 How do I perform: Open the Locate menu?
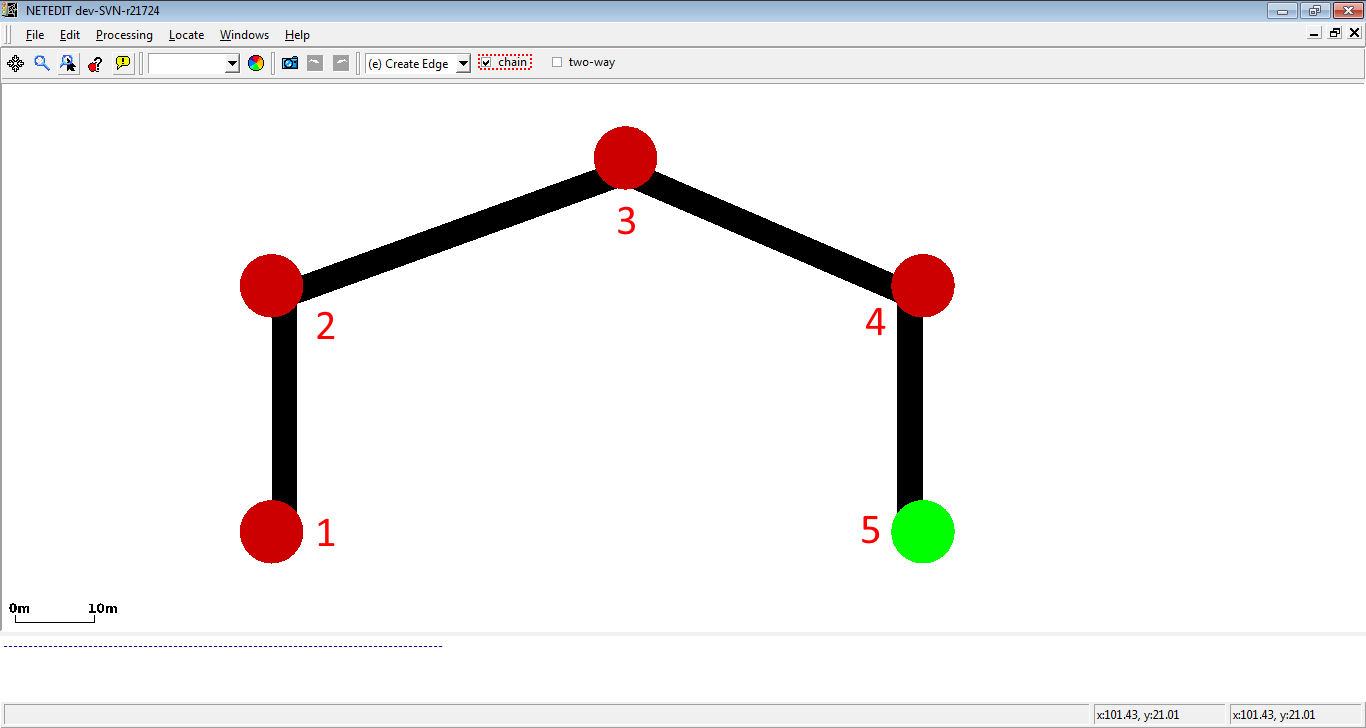pos(186,35)
